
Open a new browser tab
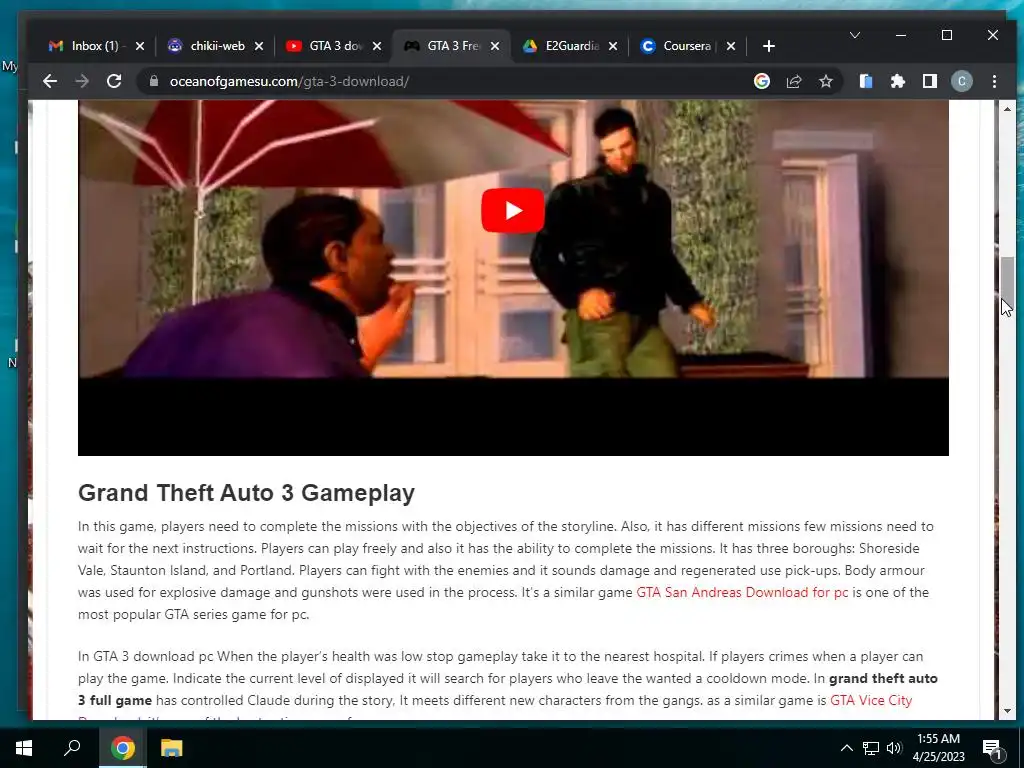(x=769, y=46)
